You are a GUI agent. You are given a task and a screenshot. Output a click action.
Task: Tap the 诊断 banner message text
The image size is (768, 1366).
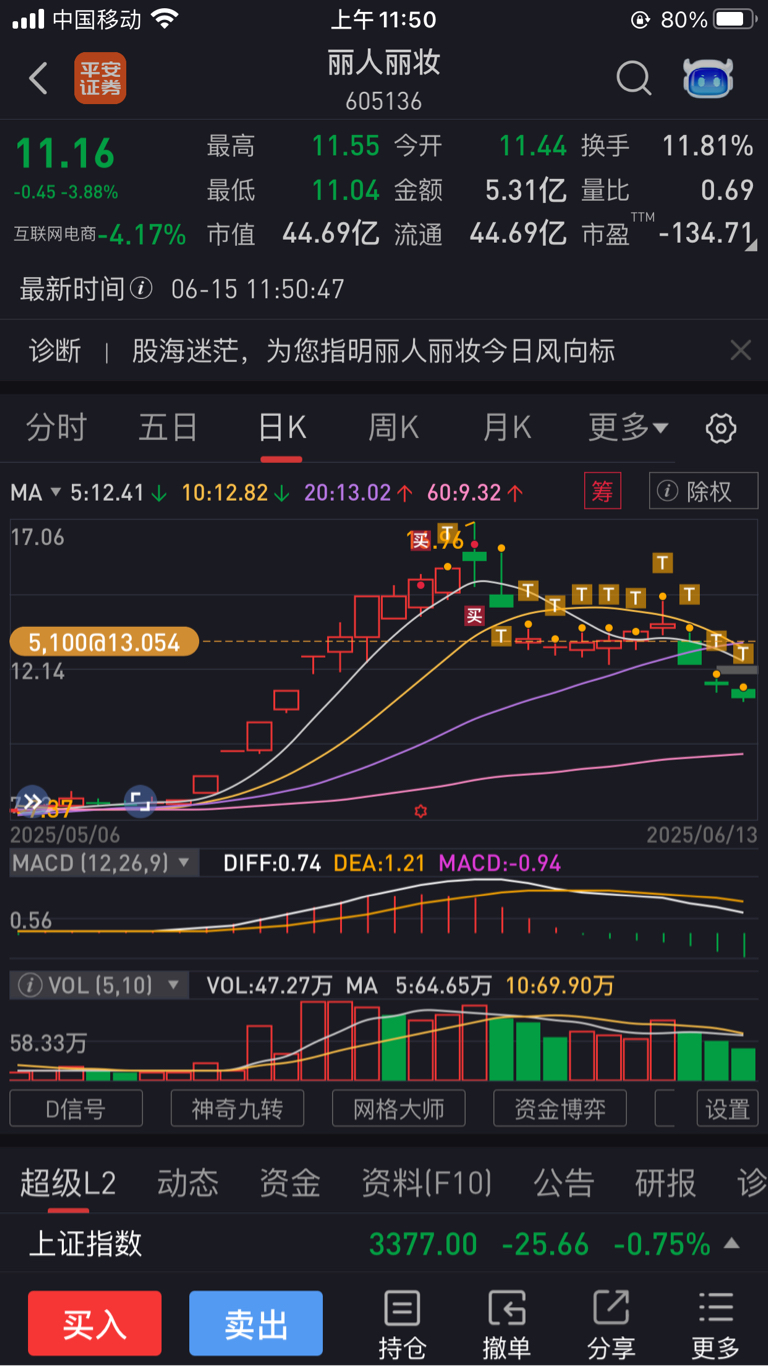[374, 350]
